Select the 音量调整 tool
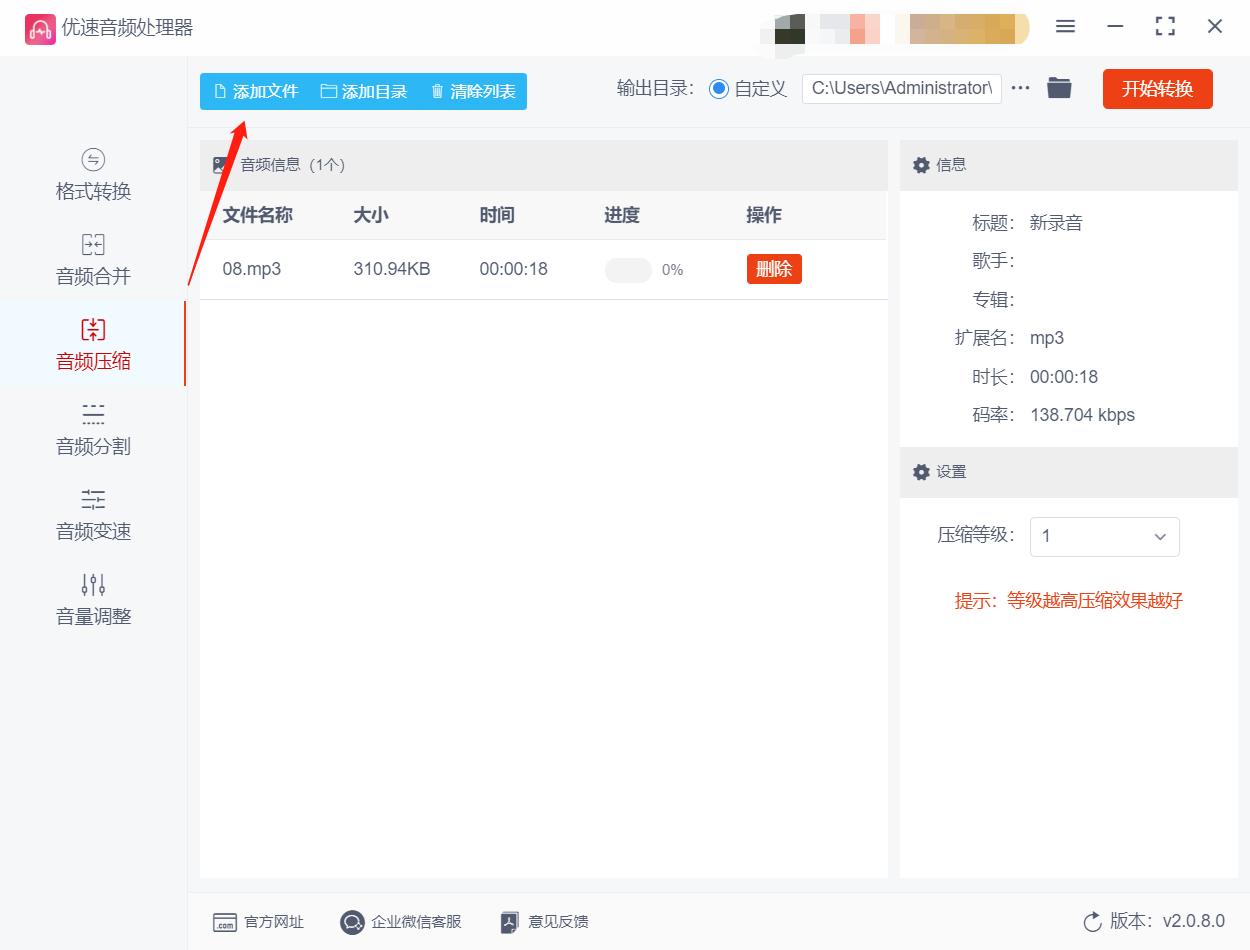 tap(92, 600)
